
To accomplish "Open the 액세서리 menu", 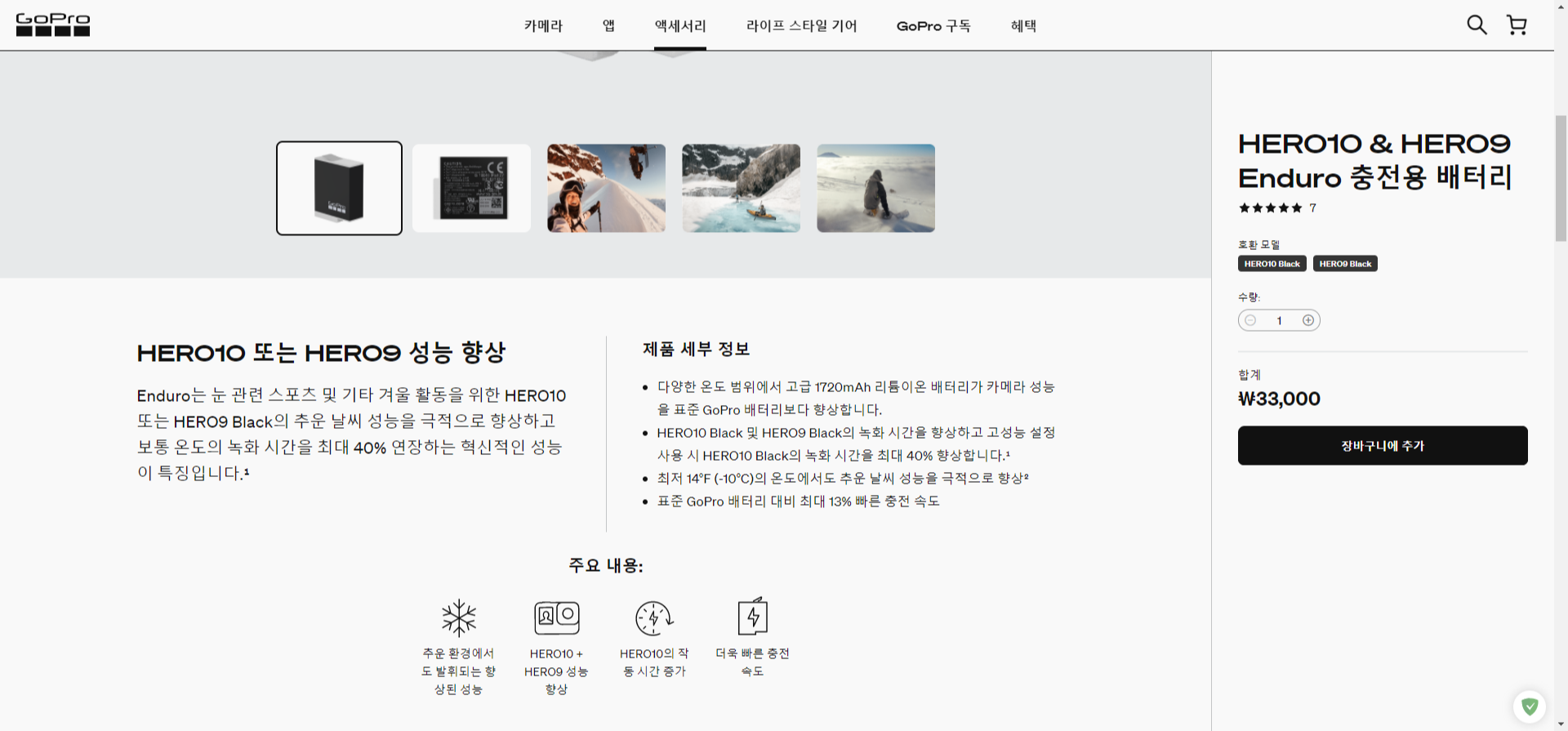I will 680,25.
